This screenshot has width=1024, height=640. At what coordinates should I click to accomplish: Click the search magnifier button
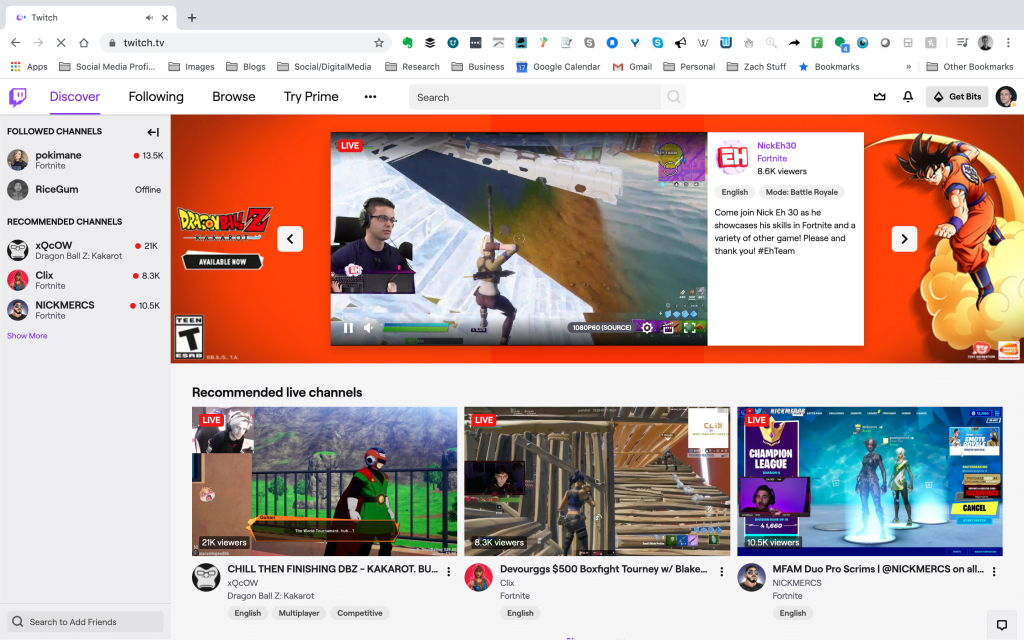click(x=673, y=97)
